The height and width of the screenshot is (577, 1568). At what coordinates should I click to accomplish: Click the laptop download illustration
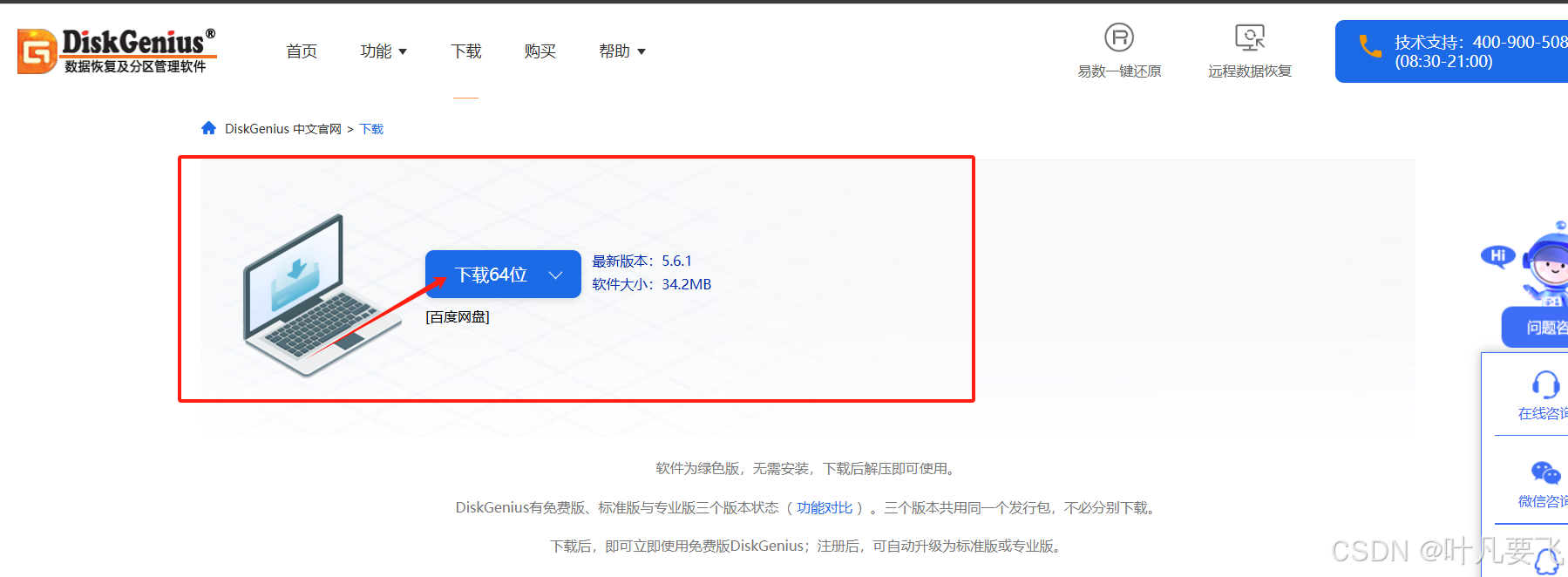click(321, 295)
